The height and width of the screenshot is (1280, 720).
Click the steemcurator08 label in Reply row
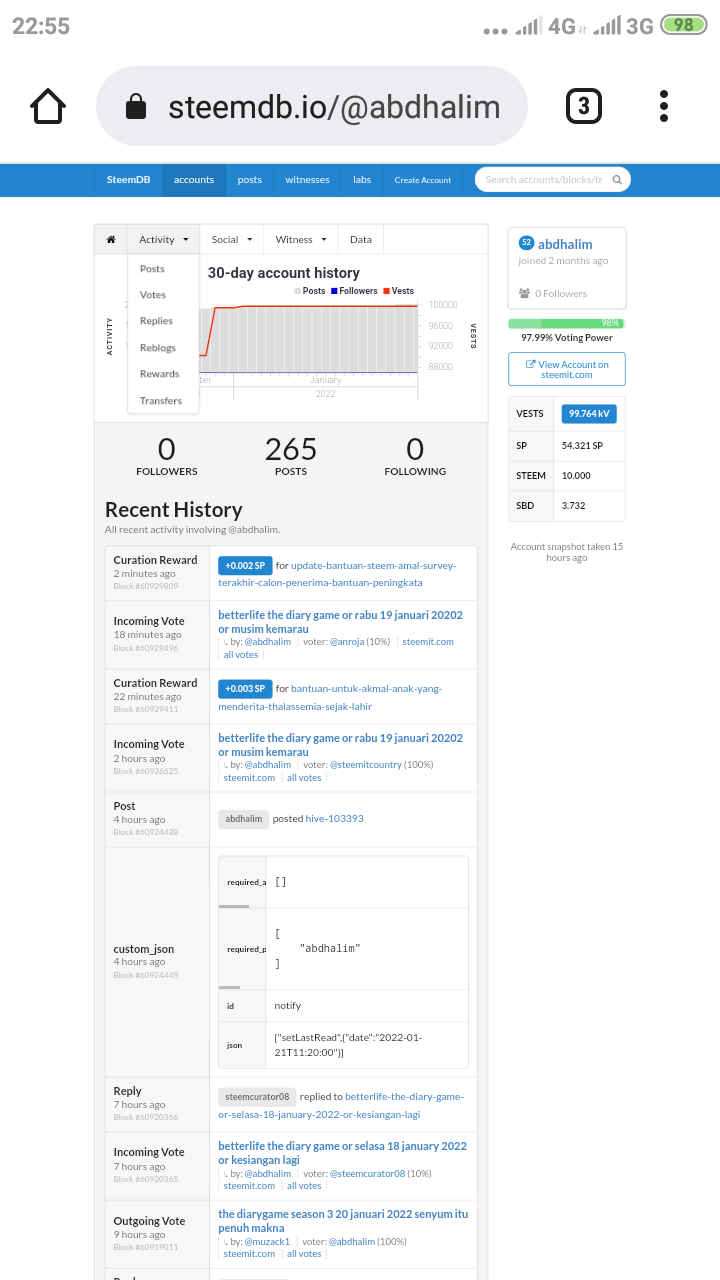(x=257, y=1097)
